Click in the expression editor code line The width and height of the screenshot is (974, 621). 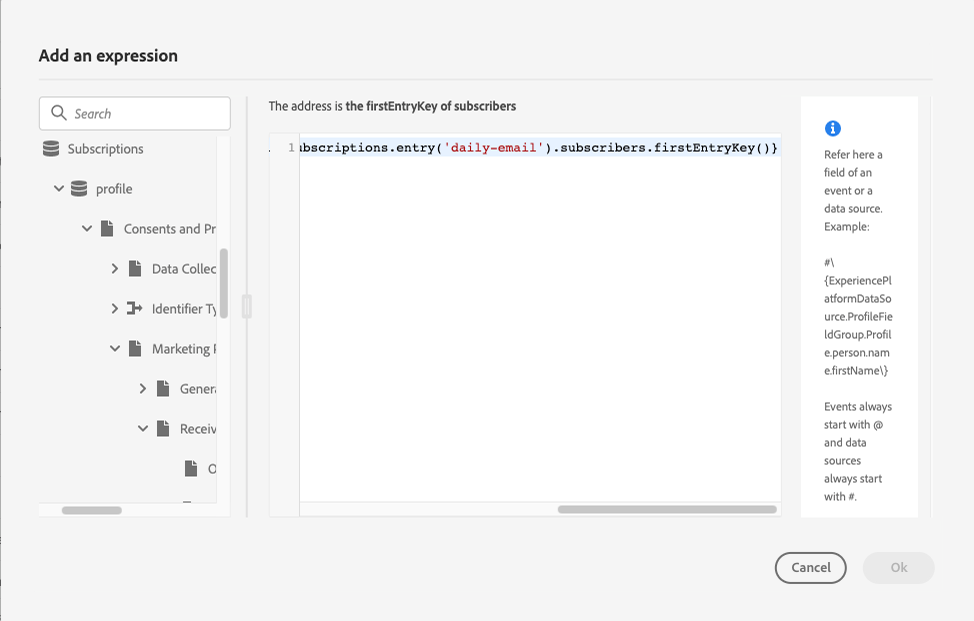539,148
